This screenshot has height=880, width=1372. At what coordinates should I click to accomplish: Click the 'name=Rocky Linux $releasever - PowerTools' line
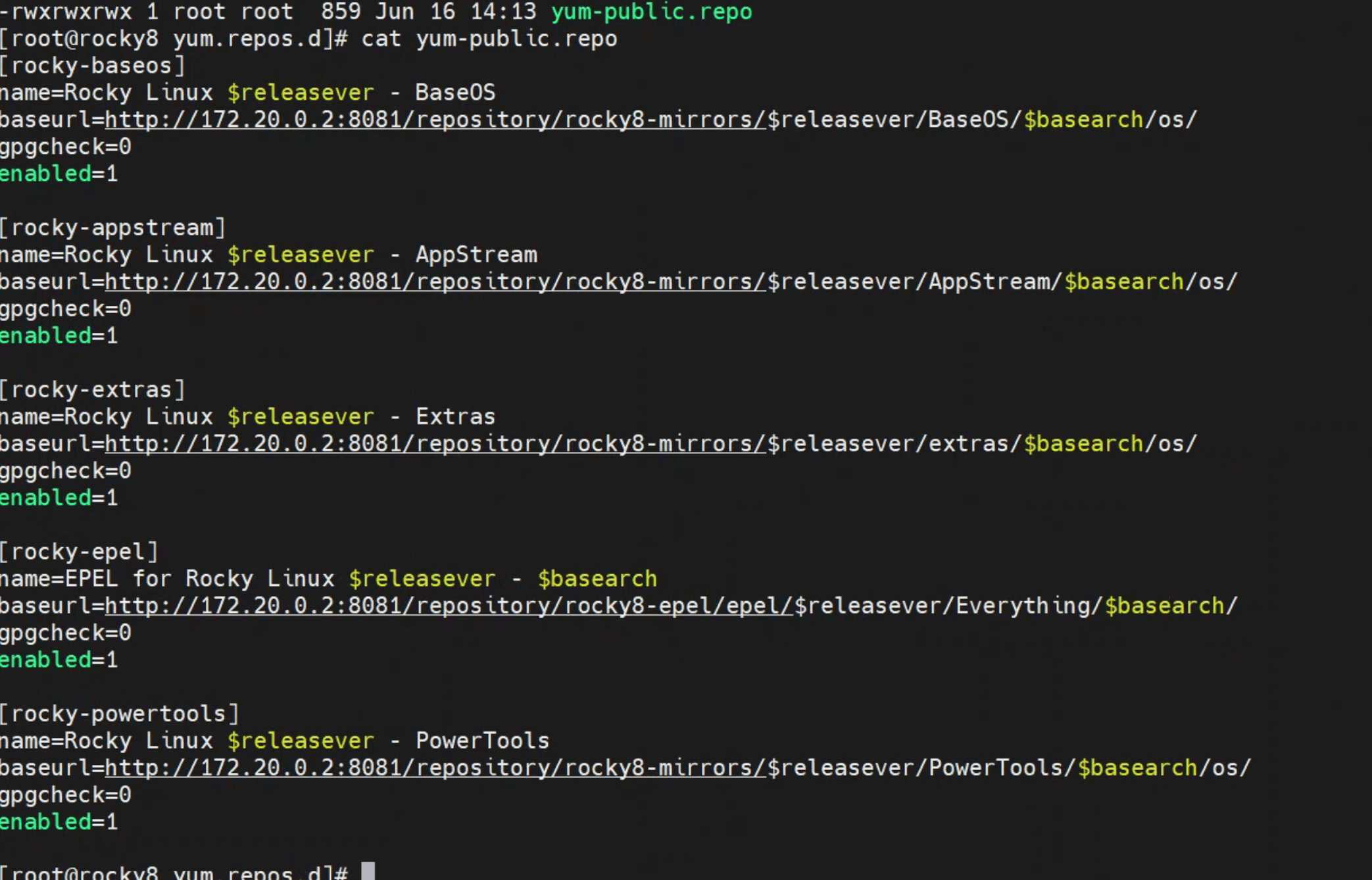click(x=274, y=741)
